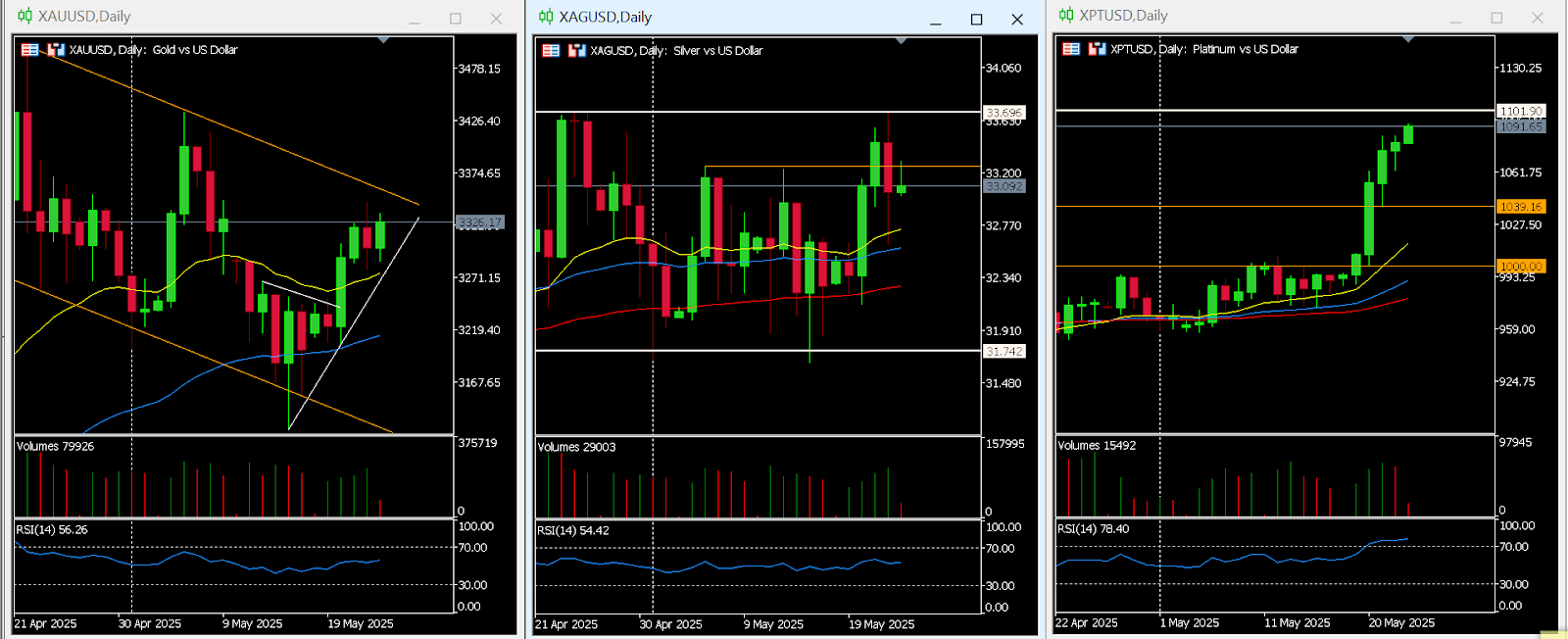The image size is (1568, 639).
Task: Click chart shift triangle marker in XPTUSD chart
Action: pos(1408,39)
